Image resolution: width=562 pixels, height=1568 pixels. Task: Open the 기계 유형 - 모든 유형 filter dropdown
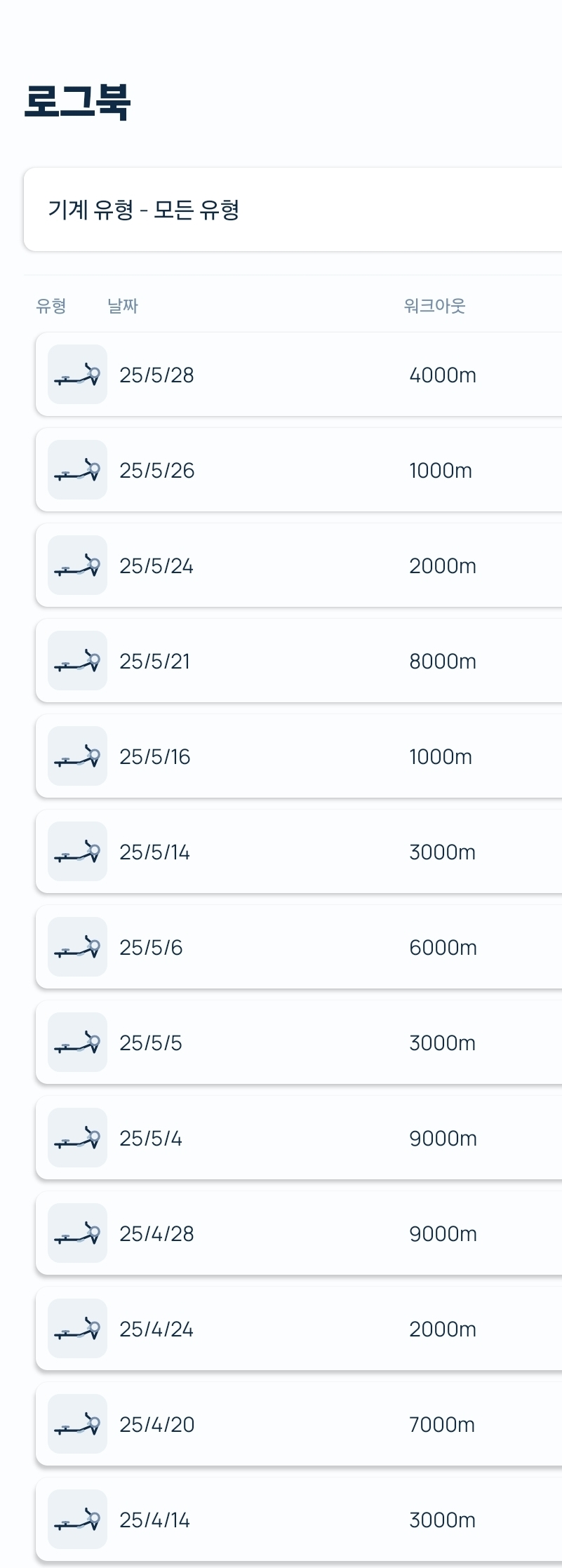coord(293,209)
